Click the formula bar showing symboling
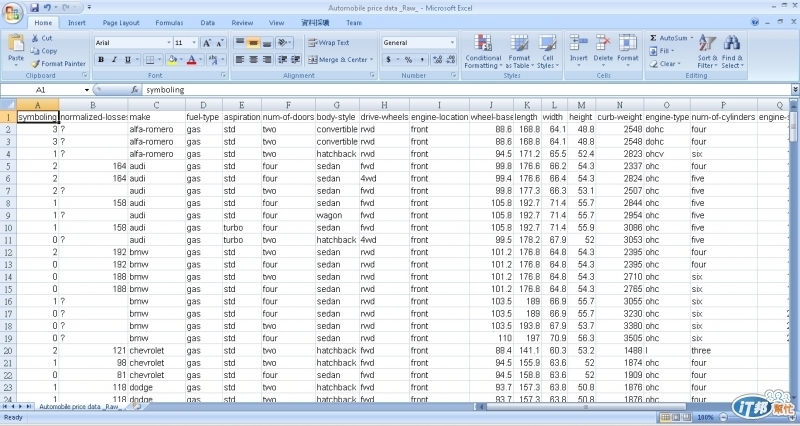This screenshot has height=426, width=800. pyautogui.click(x=466, y=90)
